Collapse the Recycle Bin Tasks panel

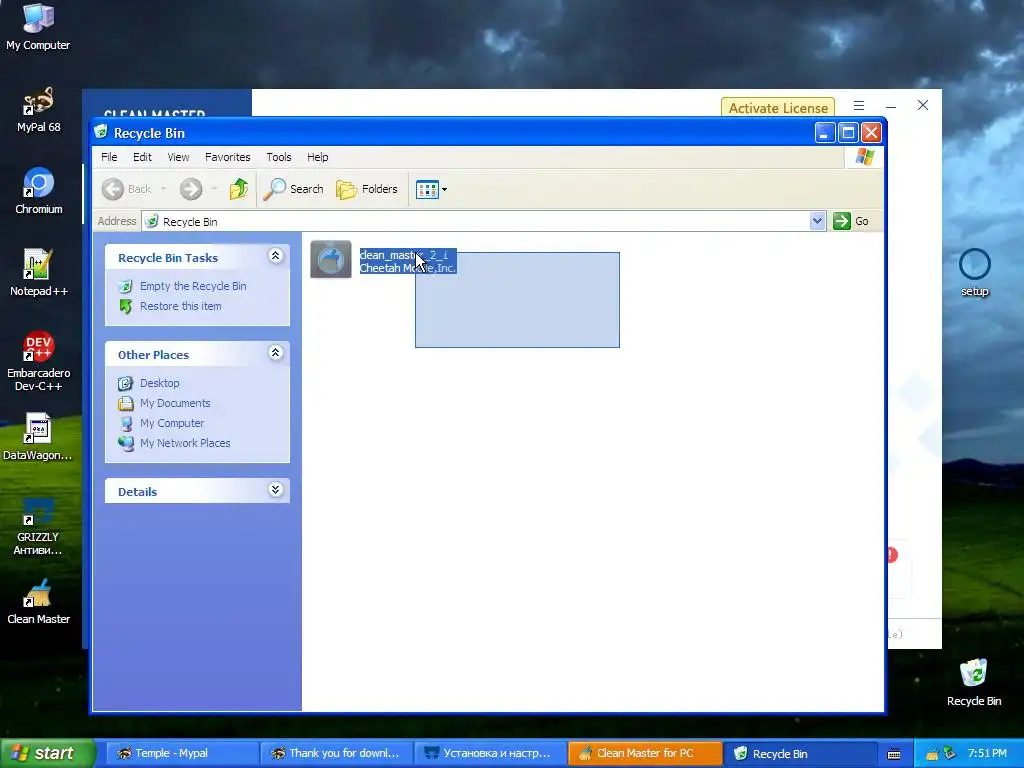coord(276,256)
